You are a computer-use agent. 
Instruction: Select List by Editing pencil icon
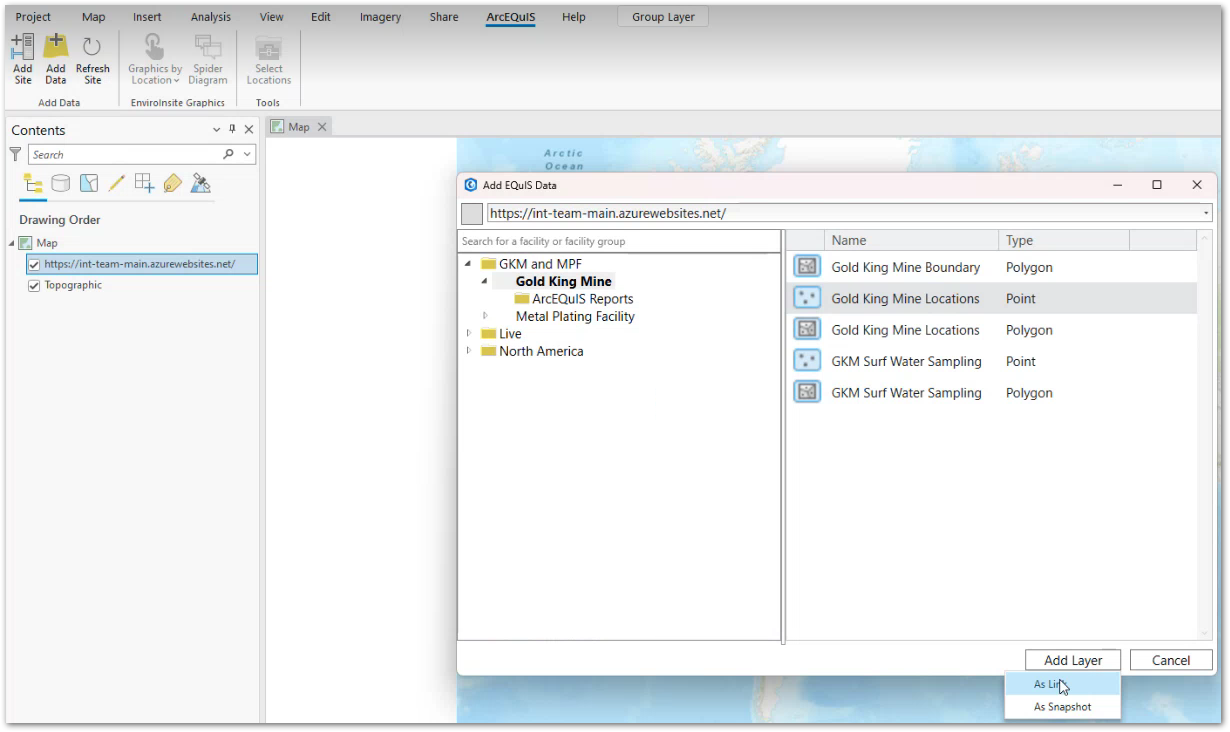pos(117,184)
